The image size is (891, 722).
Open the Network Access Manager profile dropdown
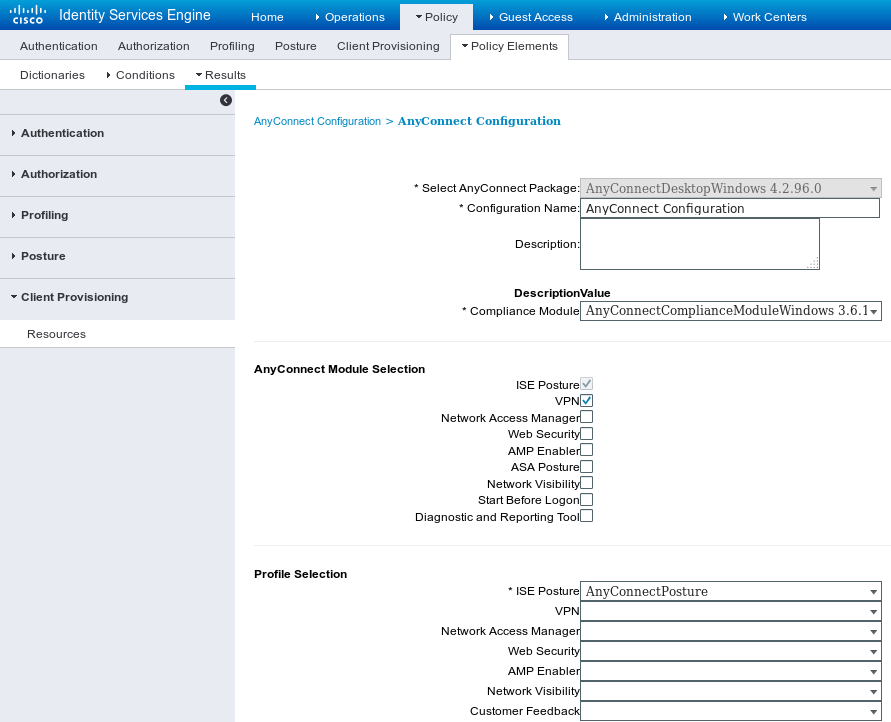(x=731, y=631)
